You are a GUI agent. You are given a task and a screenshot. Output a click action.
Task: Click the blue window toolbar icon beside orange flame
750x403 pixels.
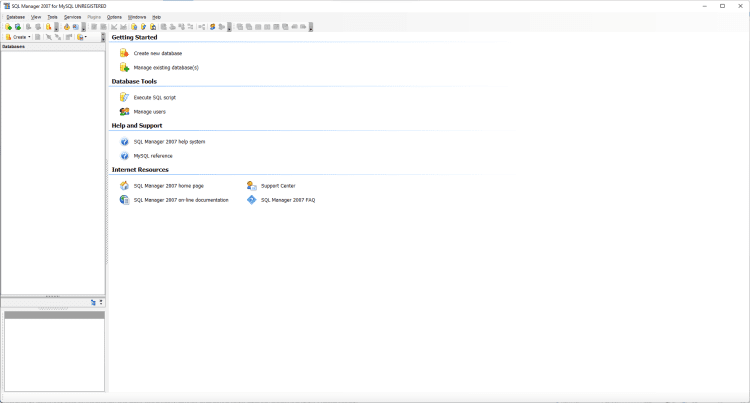(x=76, y=27)
